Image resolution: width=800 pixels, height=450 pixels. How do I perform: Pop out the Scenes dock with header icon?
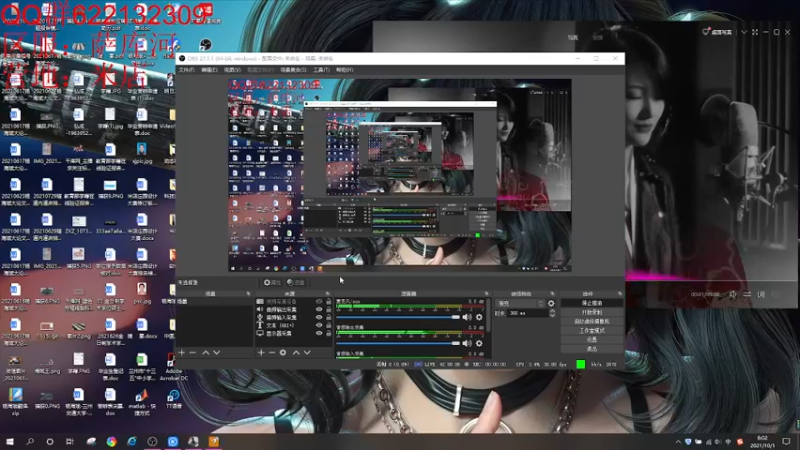click(248, 294)
